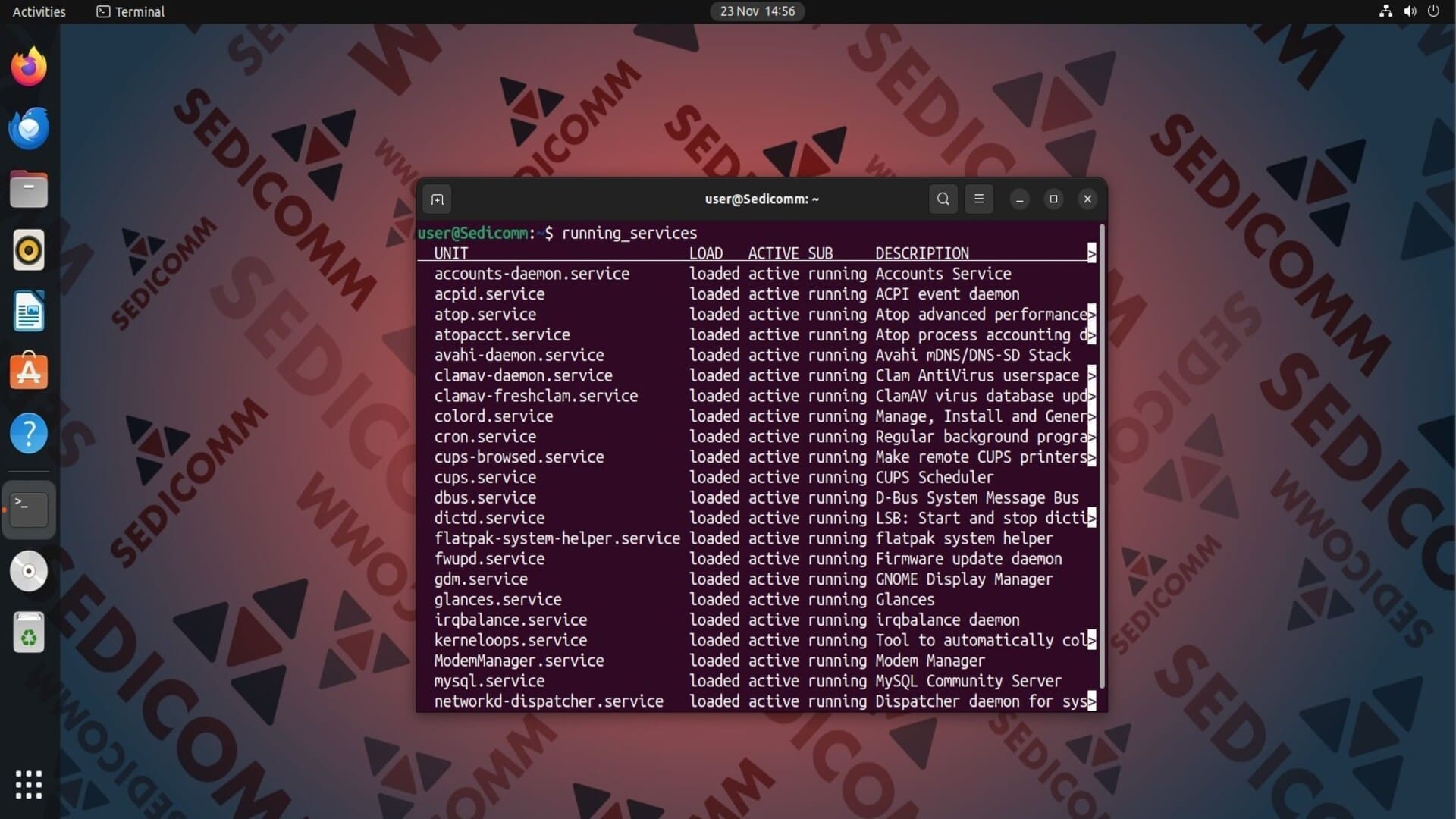Open terminal search magnifier icon
The image size is (1456, 819).
pos(943,199)
